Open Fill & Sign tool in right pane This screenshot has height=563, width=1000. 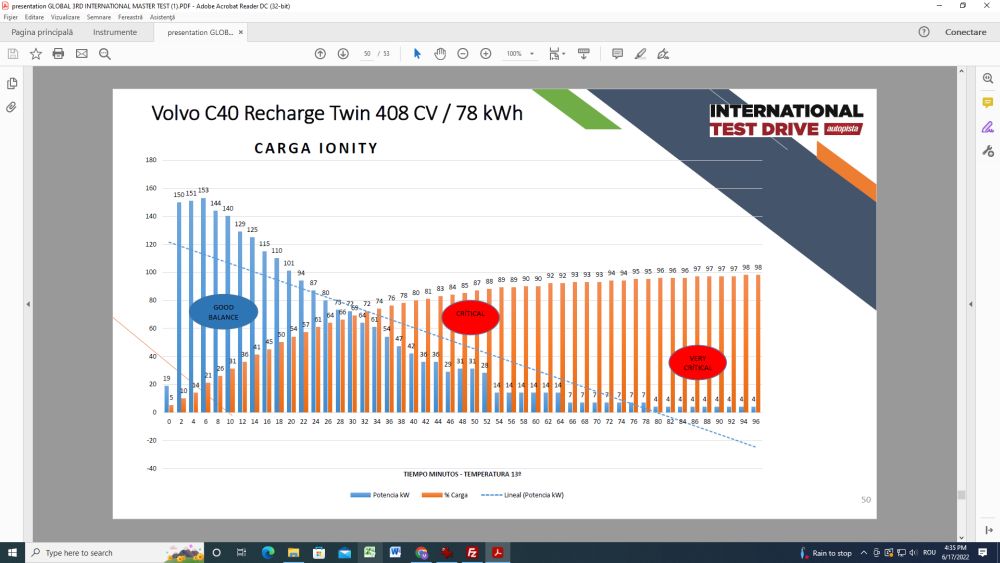988,127
